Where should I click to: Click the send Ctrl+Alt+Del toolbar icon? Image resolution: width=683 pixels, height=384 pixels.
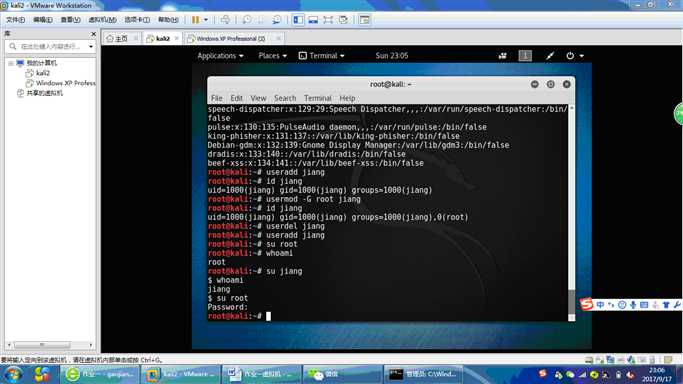(225, 20)
